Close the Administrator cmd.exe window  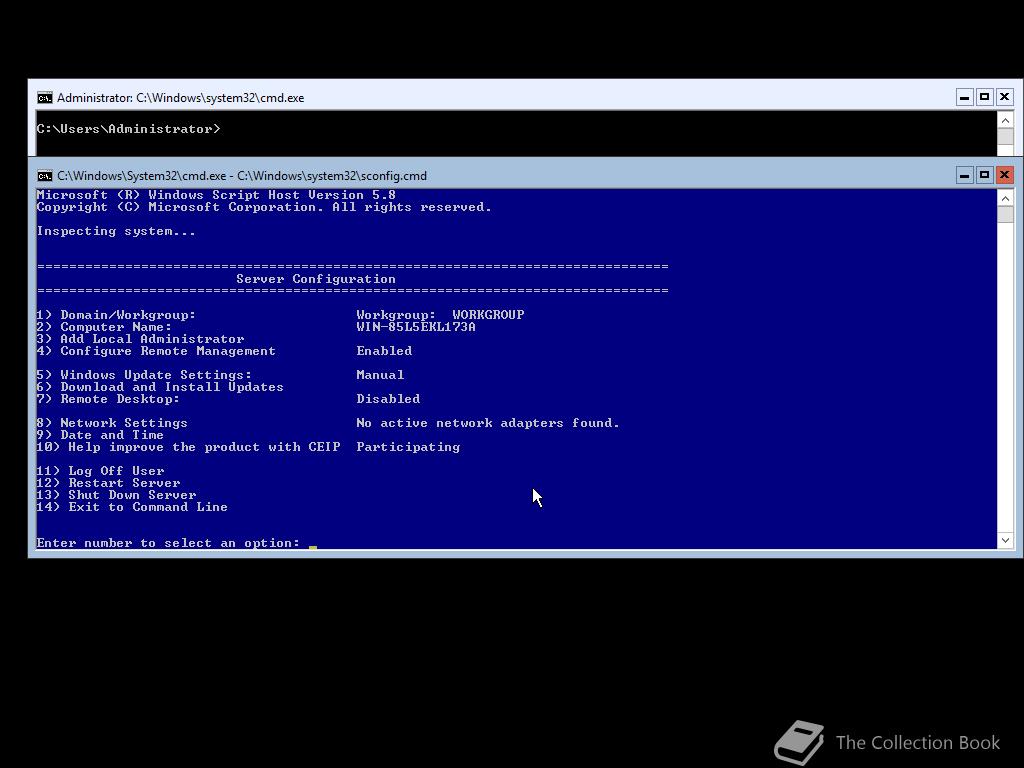[1004, 97]
